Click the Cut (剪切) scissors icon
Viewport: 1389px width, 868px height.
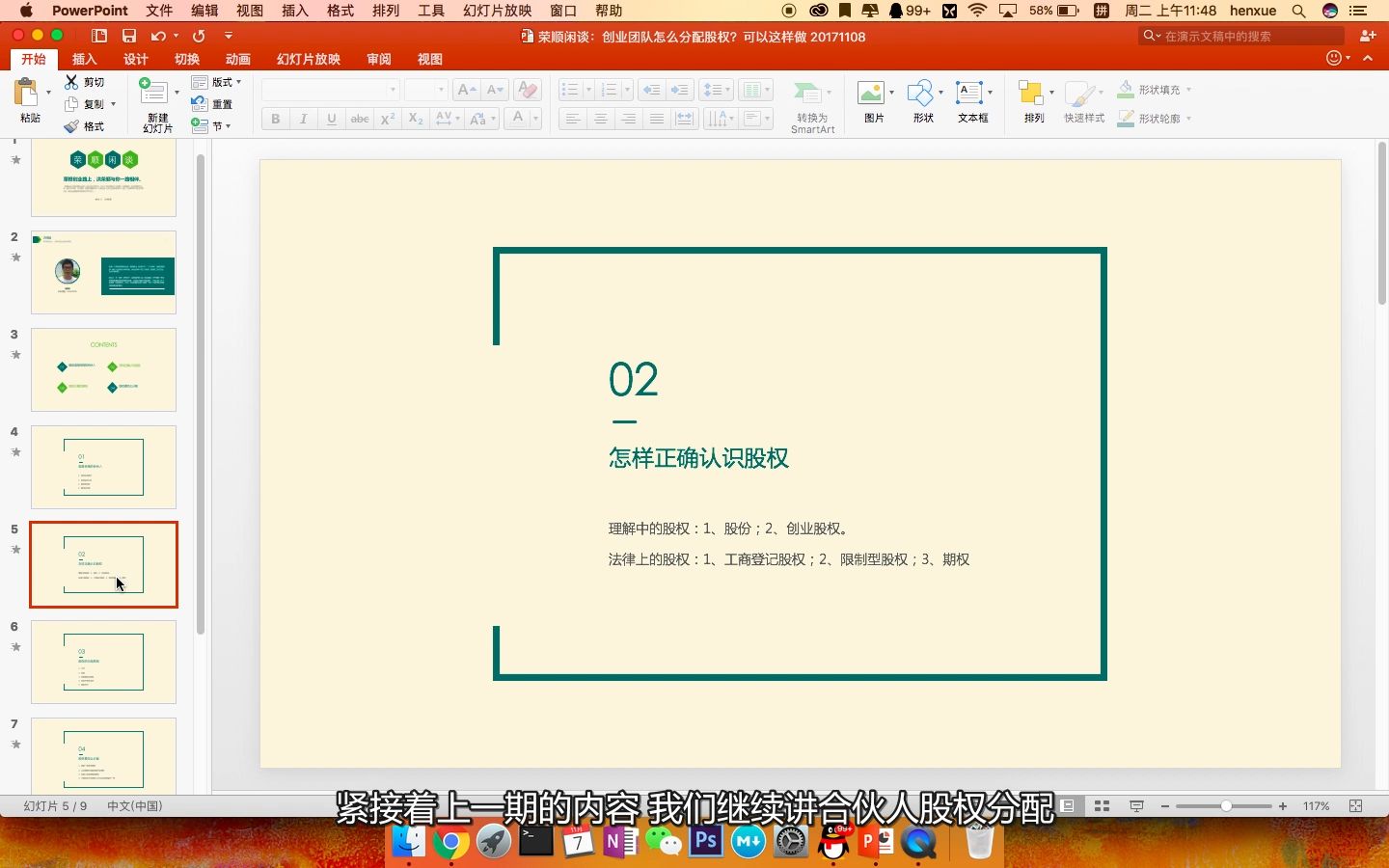point(71,82)
